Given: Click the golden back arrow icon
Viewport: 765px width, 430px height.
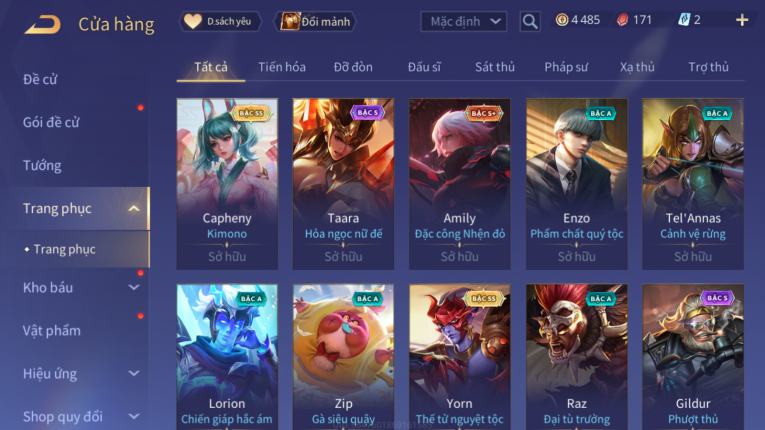Looking at the screenshot, I should click(42, 24).
